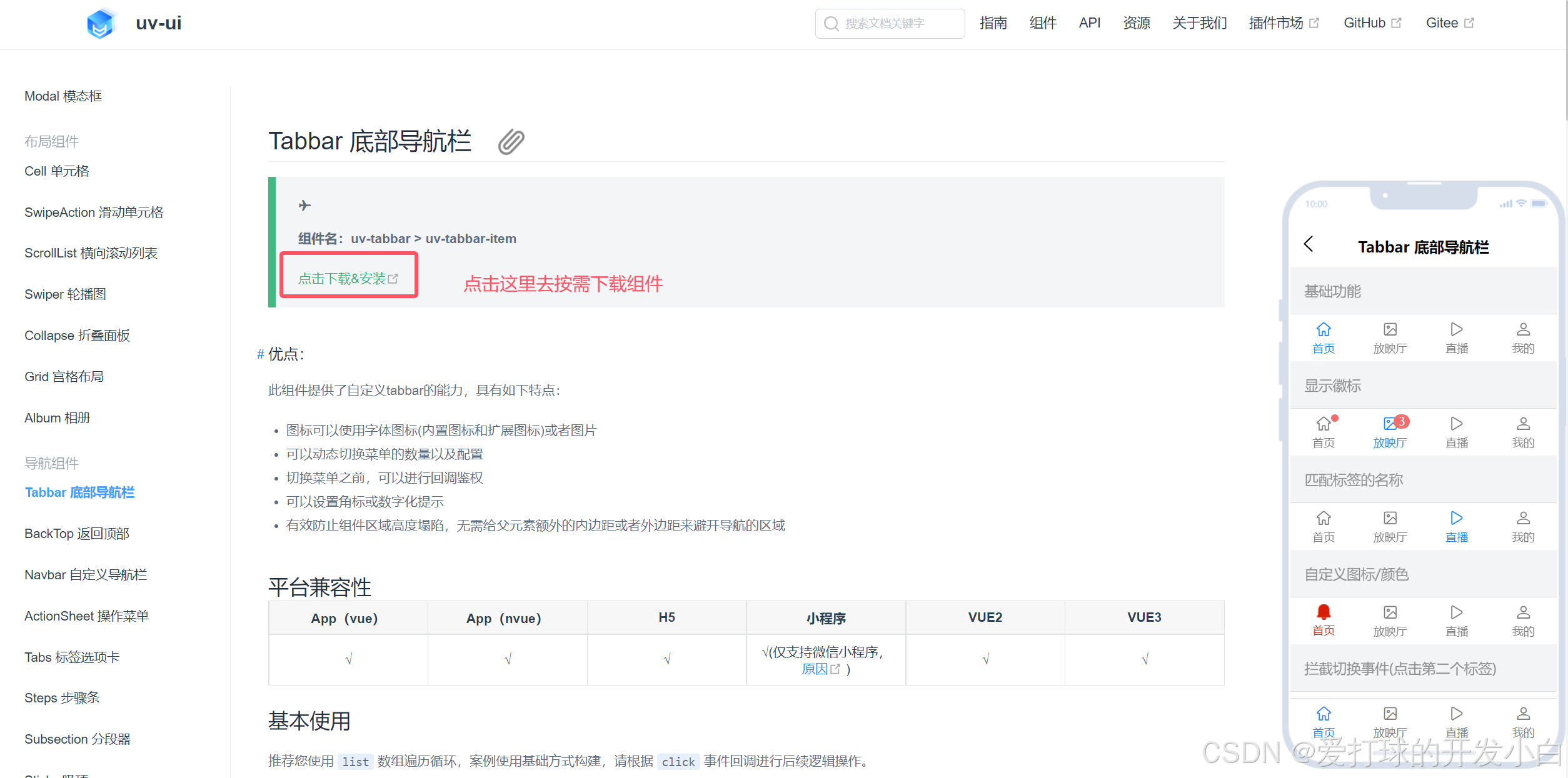This screenshot has height=778, width=1568.
Task: Open Album 相册 in sidebar
Action: click(57, 418)
